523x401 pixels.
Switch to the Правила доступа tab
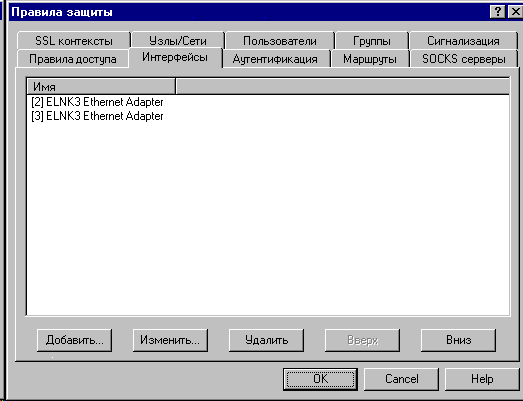pos(73,59)
